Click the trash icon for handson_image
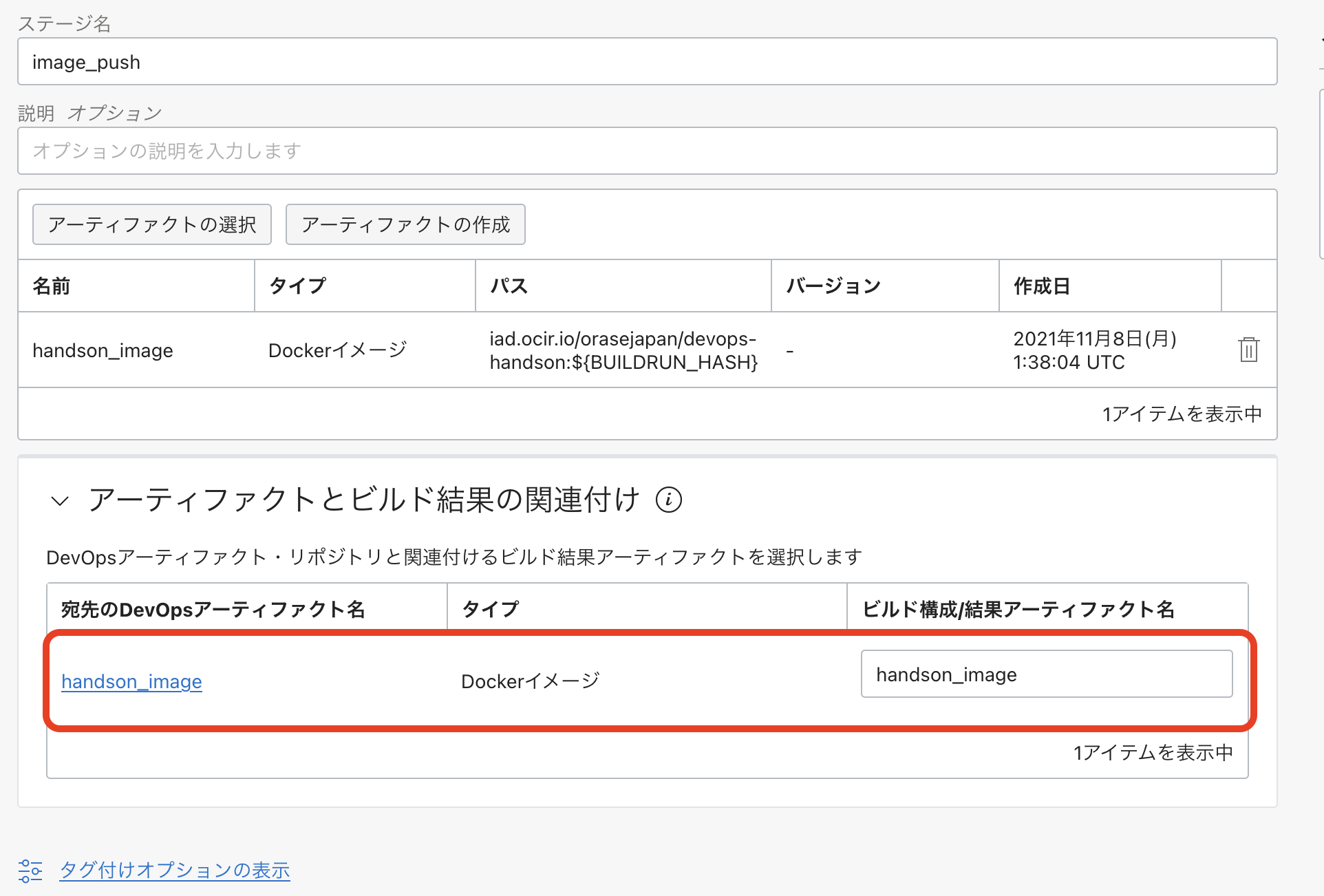This screenshot has height=896, width=1324. pyautogui.click(x=1248, y=350)
